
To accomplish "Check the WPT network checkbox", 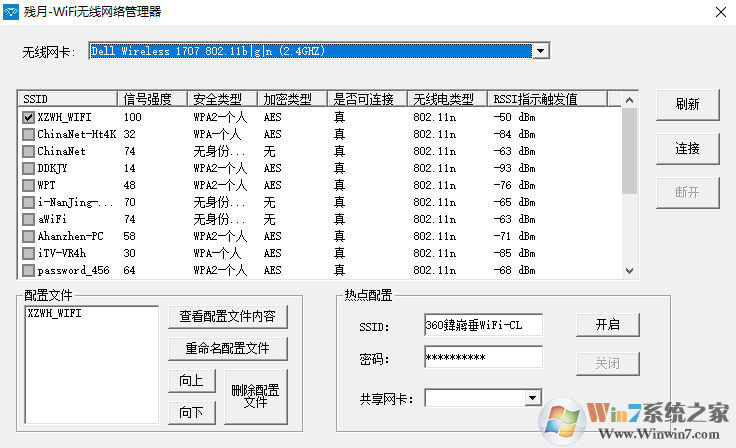I will tap(28, 185).
